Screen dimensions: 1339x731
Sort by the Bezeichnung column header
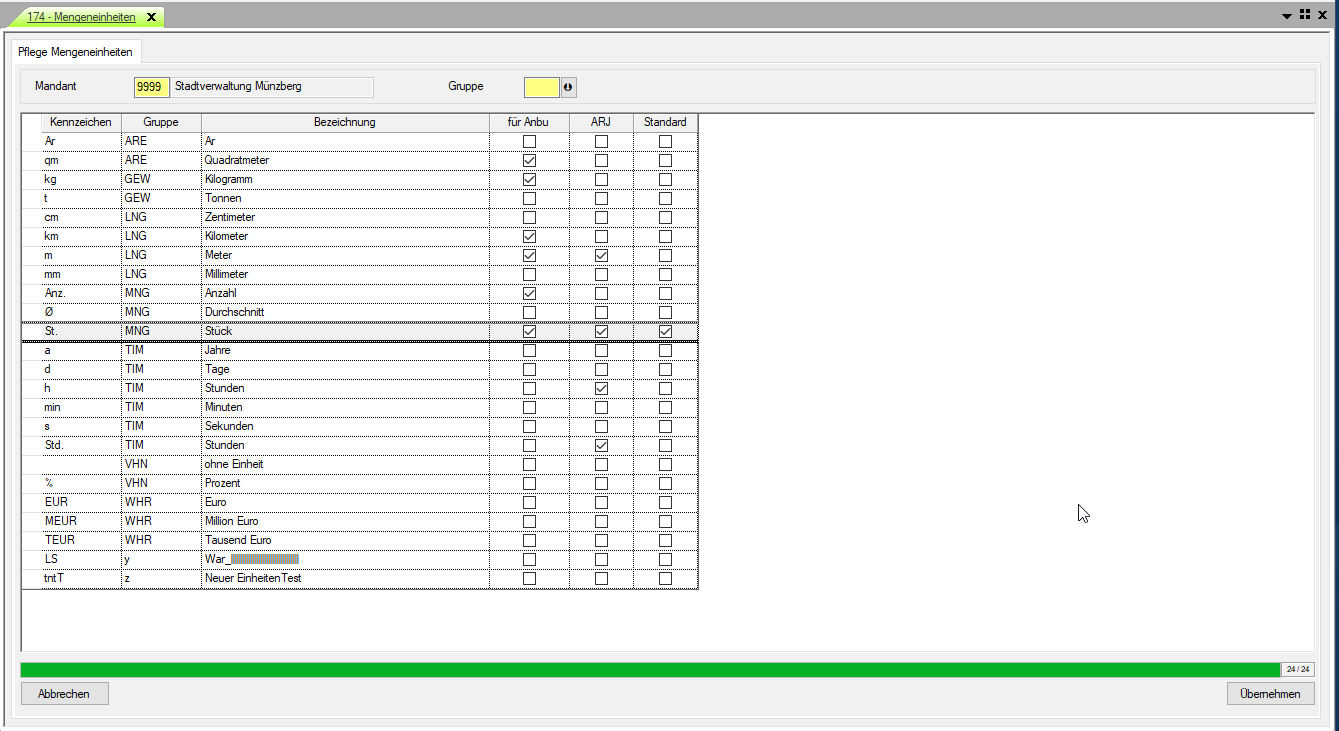coord(344,123)
